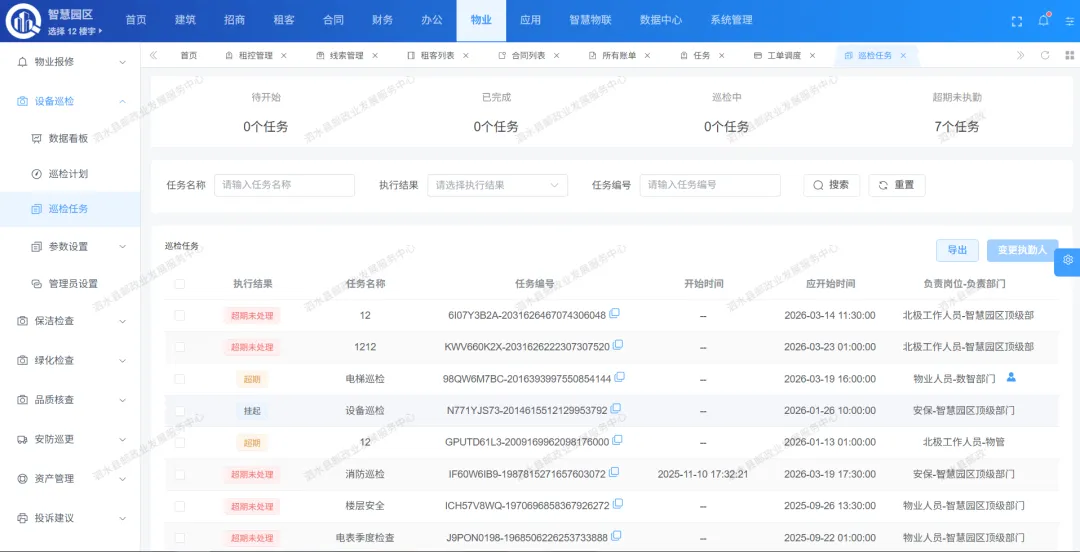Click the 搜索 button
1080x552 pixels.
click(x=831, y=185)
